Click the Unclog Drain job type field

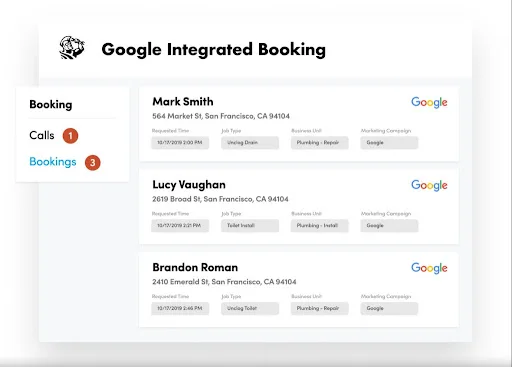click(x=250, y=143)
